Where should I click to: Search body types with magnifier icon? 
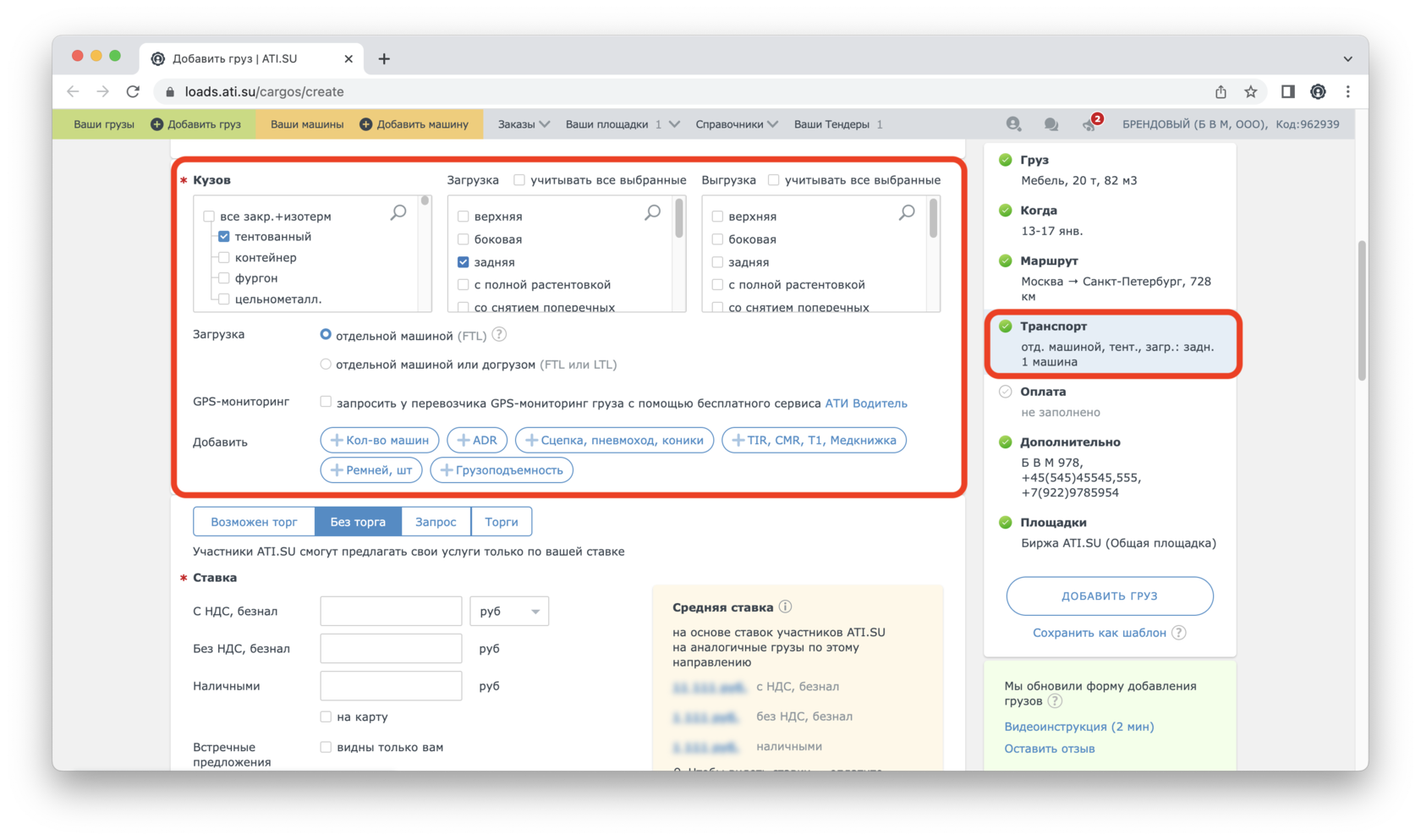[398, 212]
